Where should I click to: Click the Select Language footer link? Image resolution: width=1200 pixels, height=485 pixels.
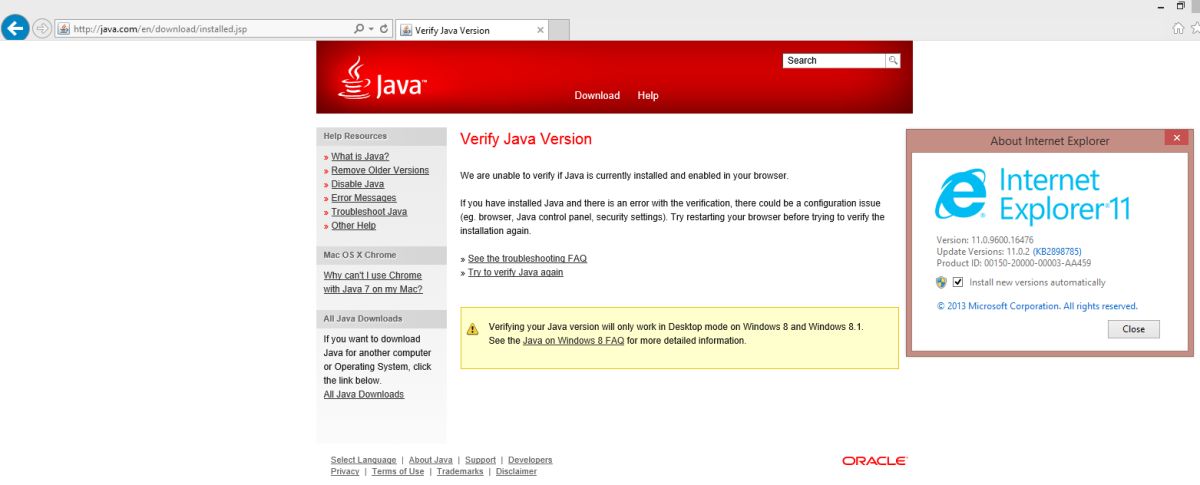click(x=363, y=460)
